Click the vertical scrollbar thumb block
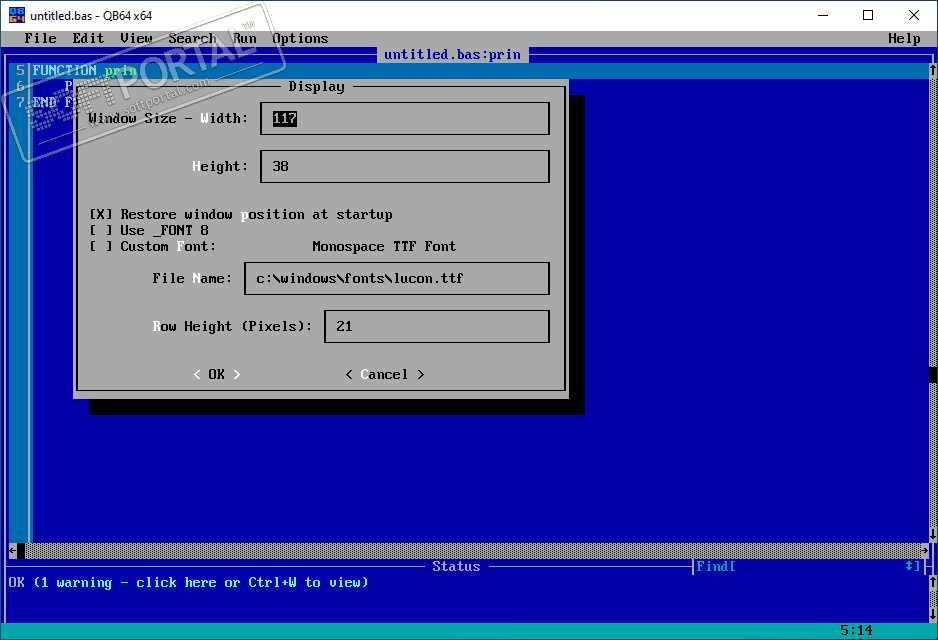Screen dimensions: 938x640 pyautogui.click(x=933, y=374)
